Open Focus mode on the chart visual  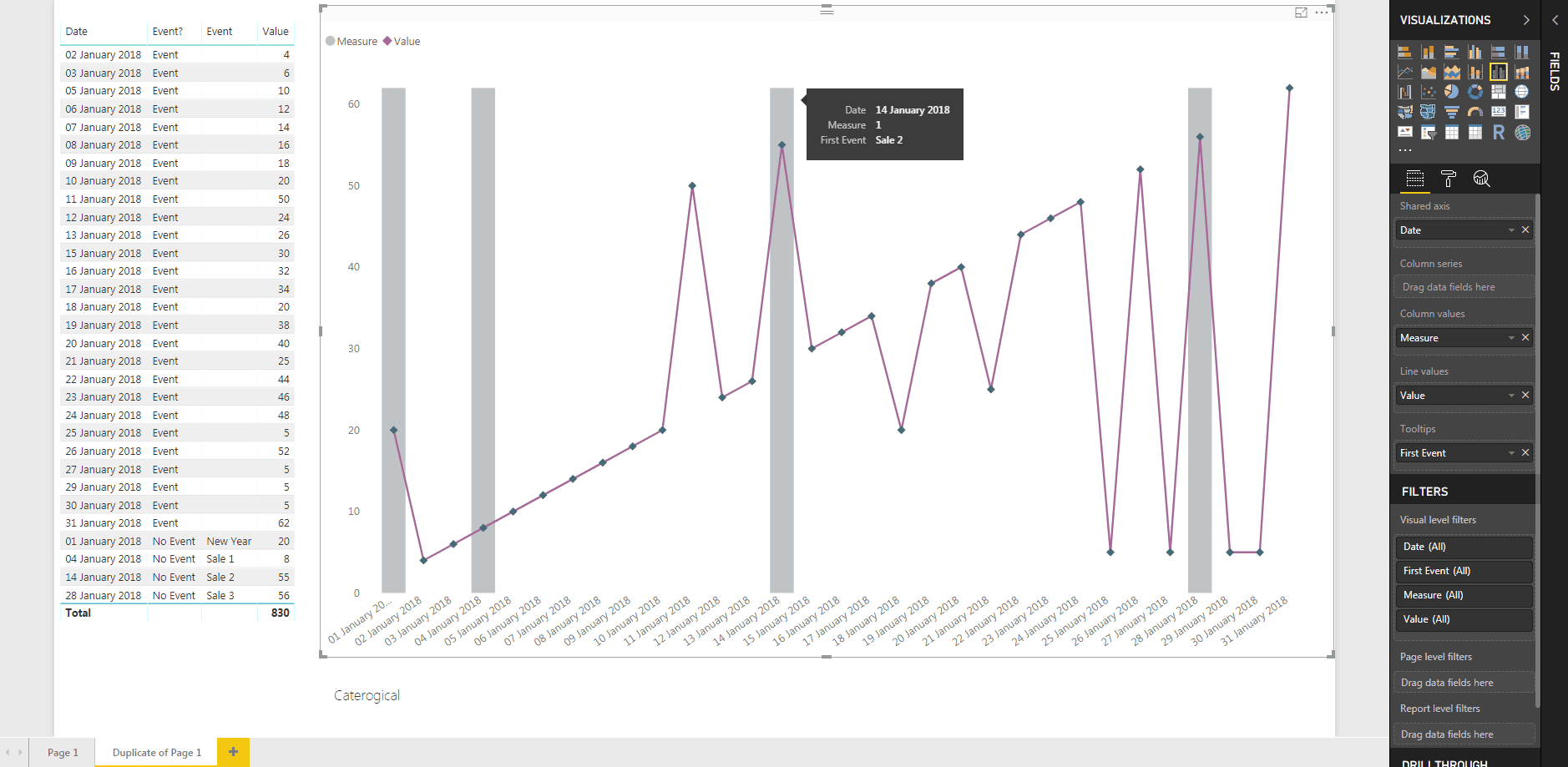coord(1301,13)
